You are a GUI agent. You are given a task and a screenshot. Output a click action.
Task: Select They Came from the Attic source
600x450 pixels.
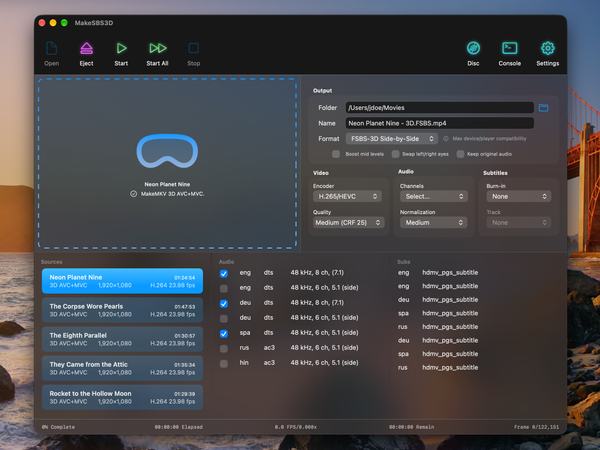tap(122, 368)
